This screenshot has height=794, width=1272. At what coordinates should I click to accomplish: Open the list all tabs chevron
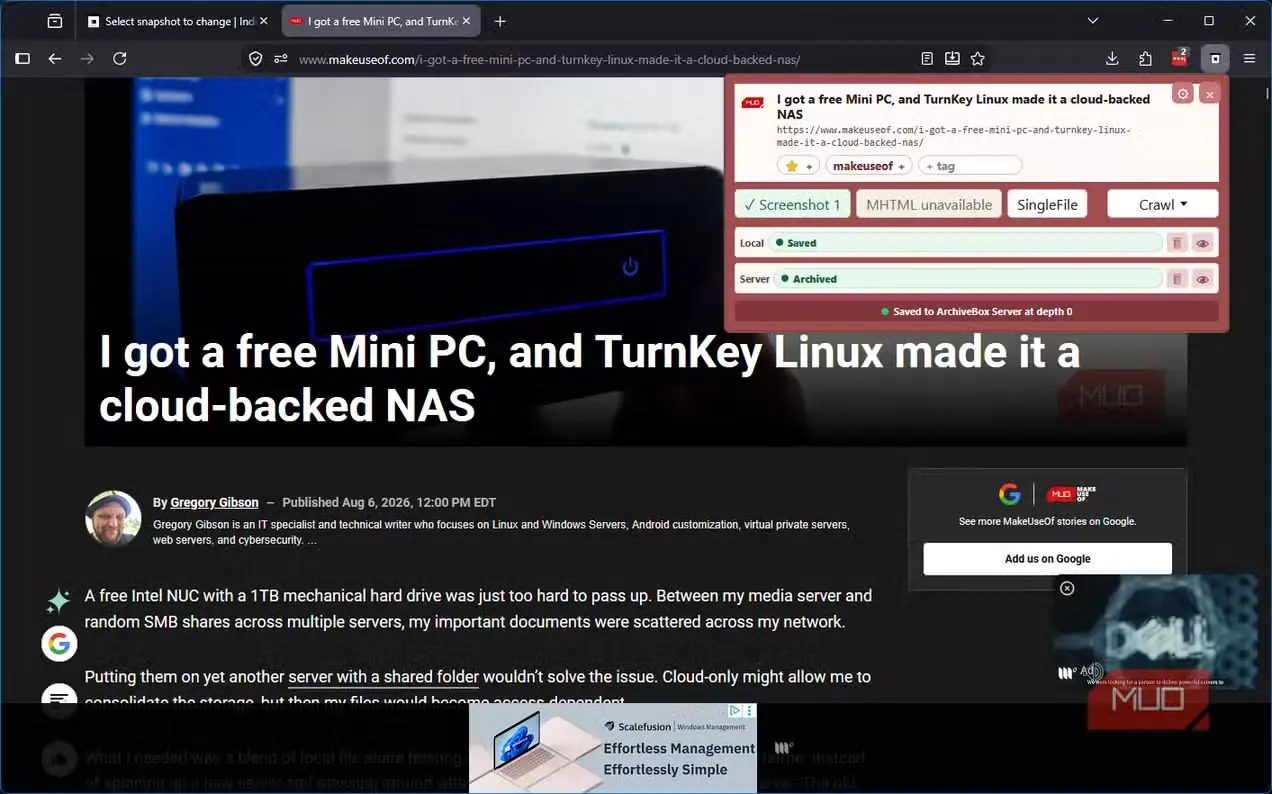tap(1093, 21)
